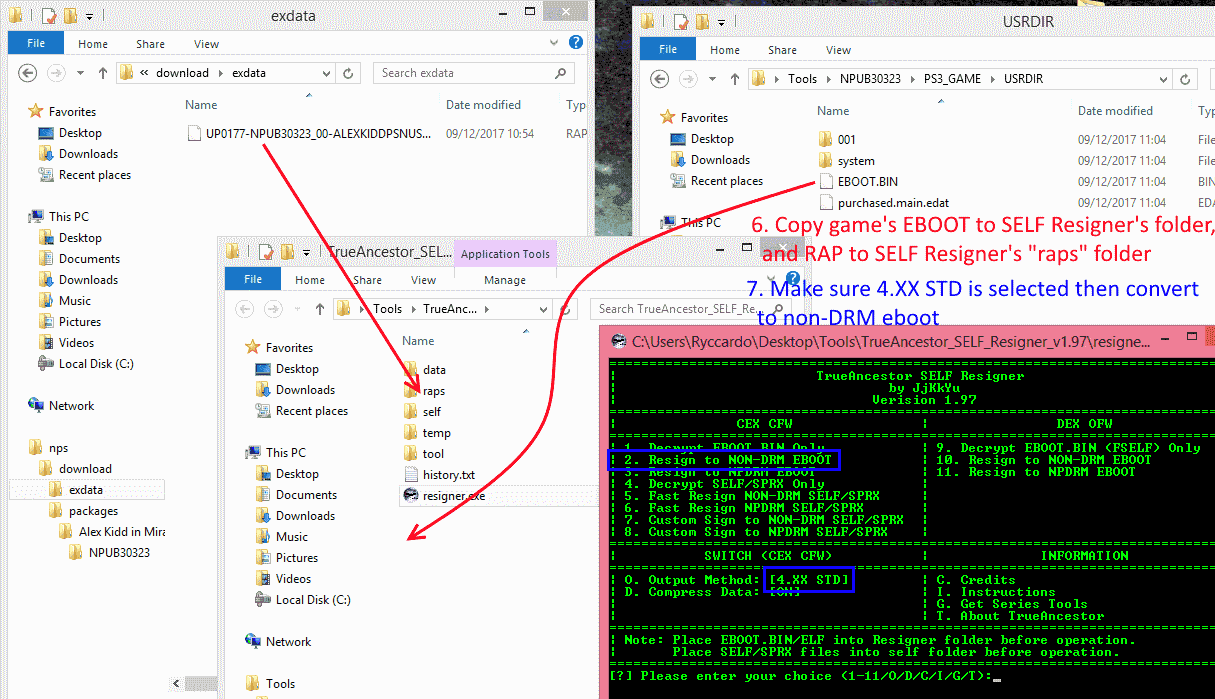Open Music under This PC in exdata window
Screen dimensions: 1215x699
click(x=74, y=300)
